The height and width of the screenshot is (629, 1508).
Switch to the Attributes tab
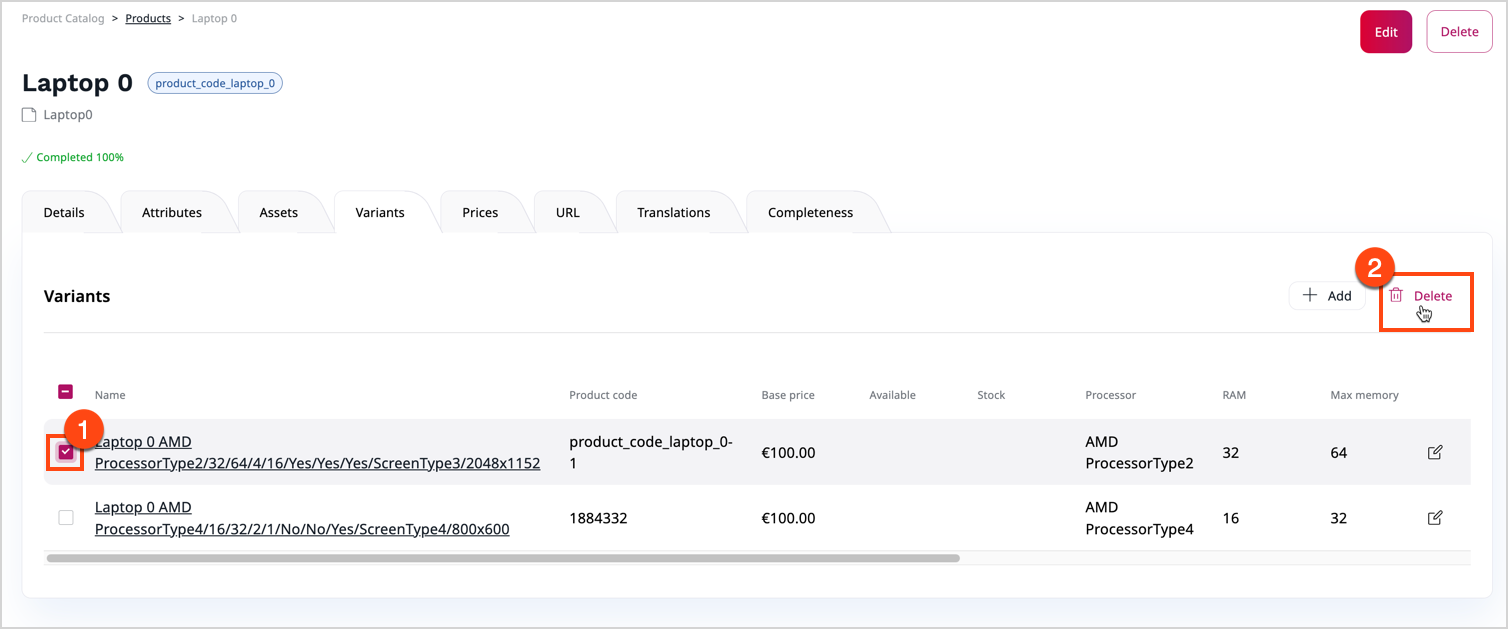coord(172,212)
